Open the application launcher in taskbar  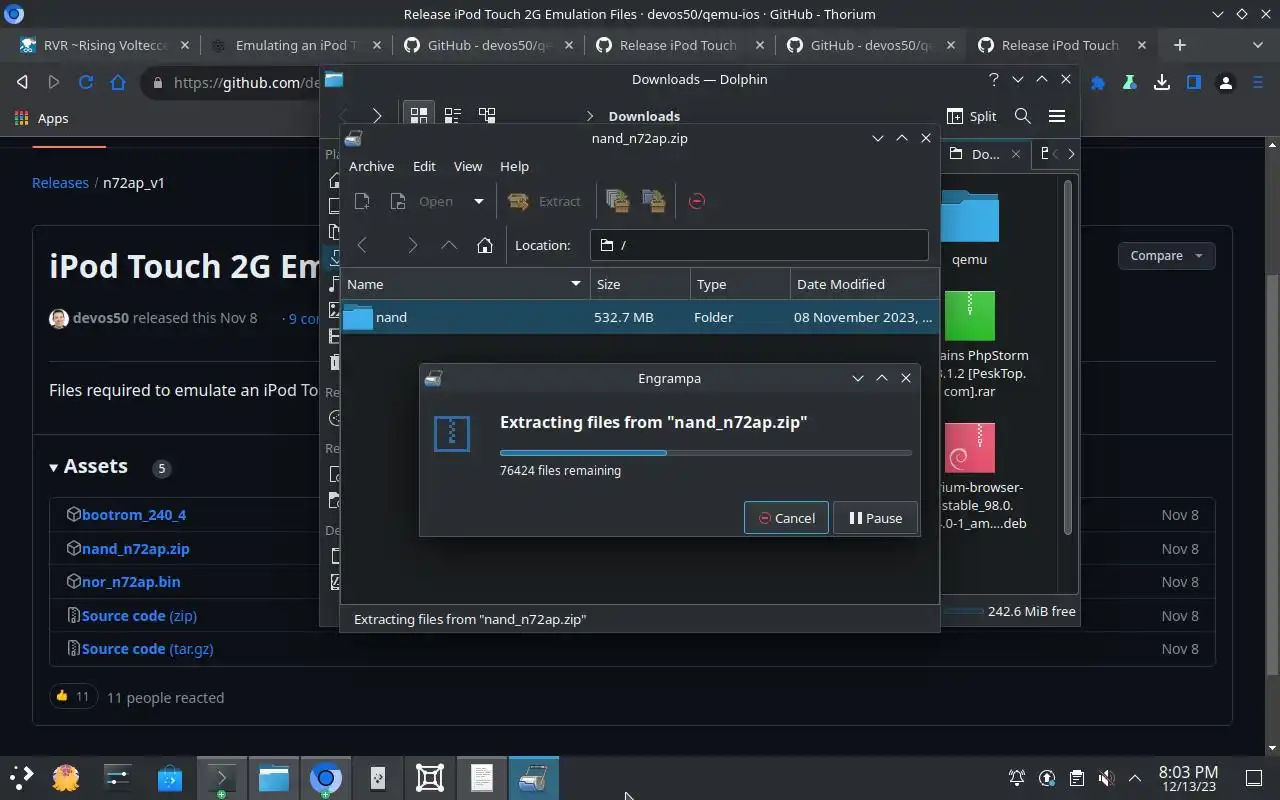[x=20, y=777]
